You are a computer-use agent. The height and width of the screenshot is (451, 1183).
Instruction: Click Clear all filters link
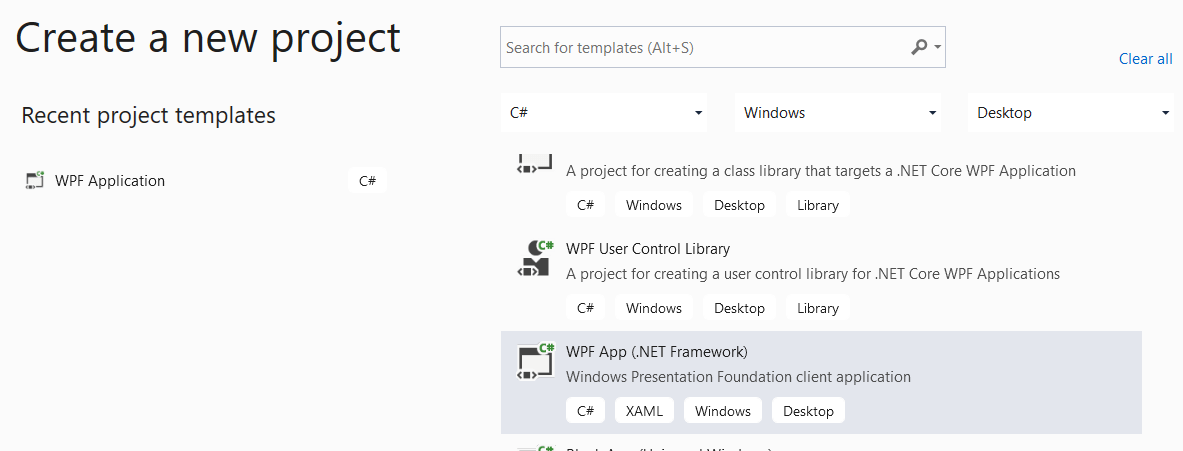(x=1145, y=59)
